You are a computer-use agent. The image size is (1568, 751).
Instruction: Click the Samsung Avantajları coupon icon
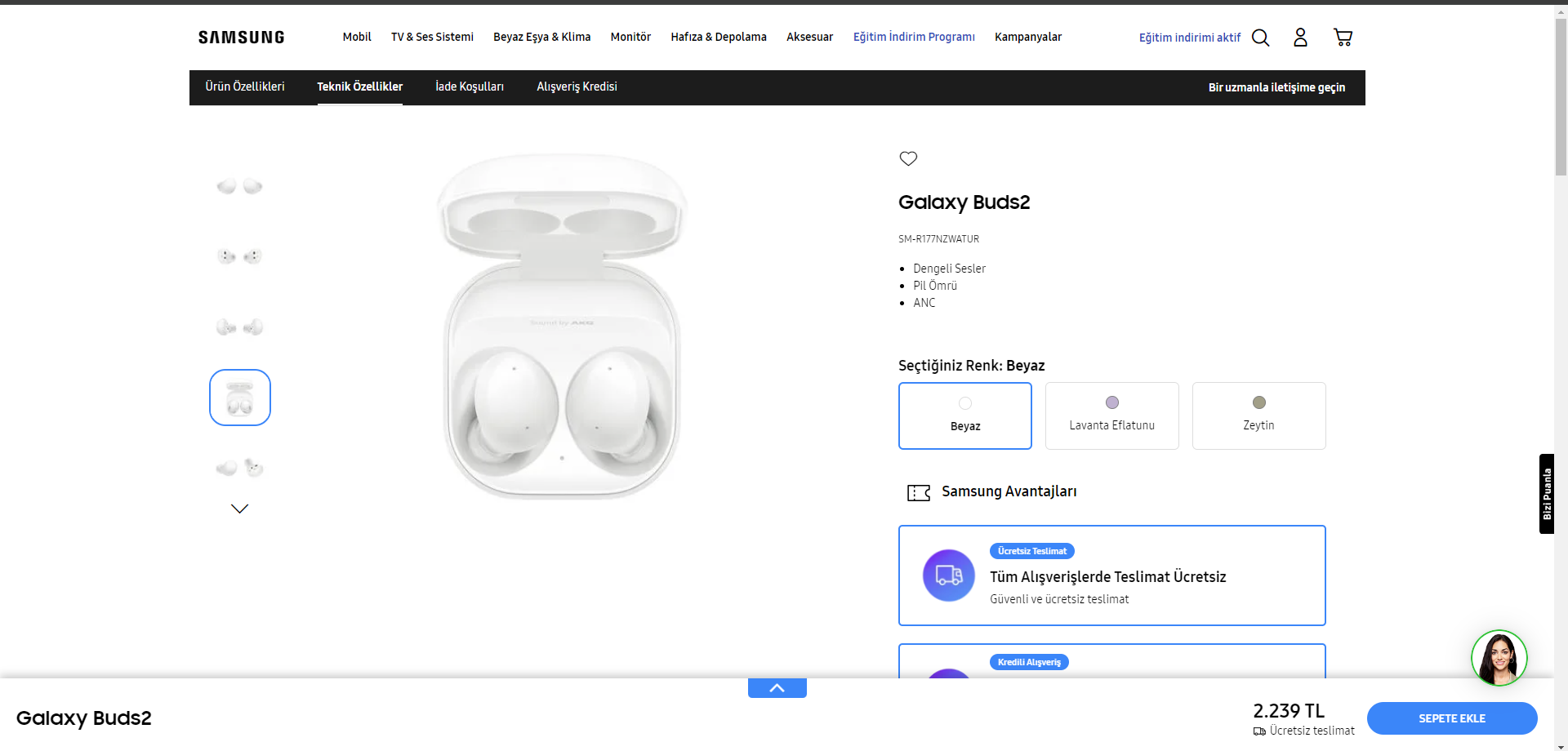(919, 492)
